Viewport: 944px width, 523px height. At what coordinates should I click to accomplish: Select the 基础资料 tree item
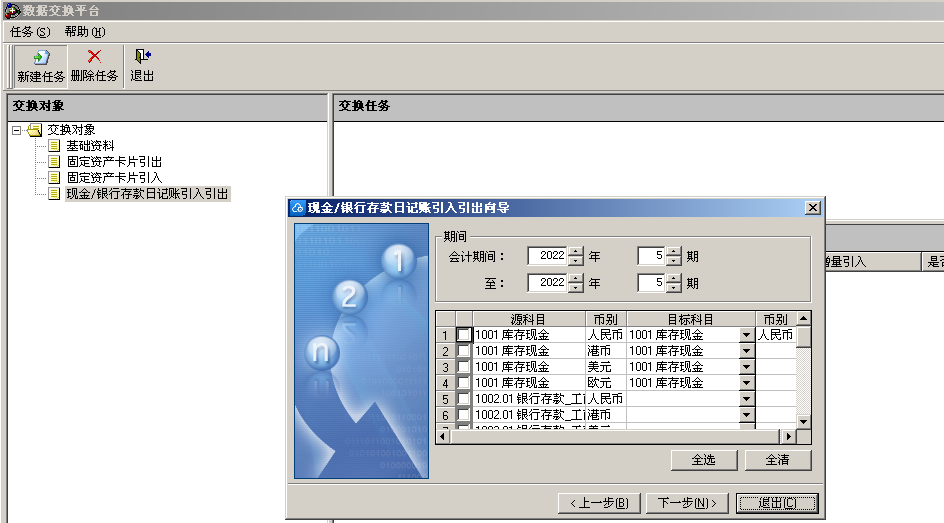click(x=90, y=146)
